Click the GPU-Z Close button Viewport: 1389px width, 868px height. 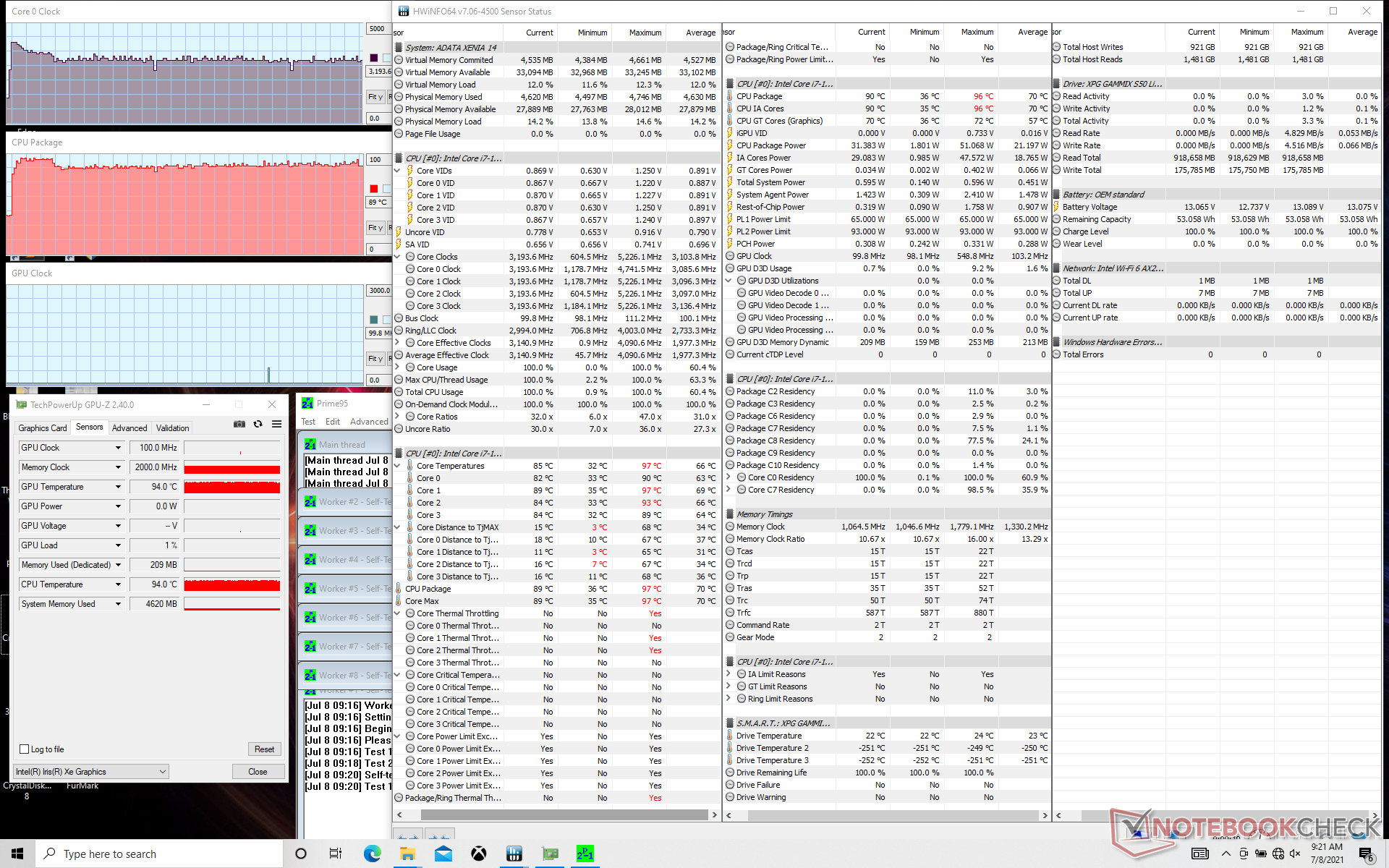[258, 772]
